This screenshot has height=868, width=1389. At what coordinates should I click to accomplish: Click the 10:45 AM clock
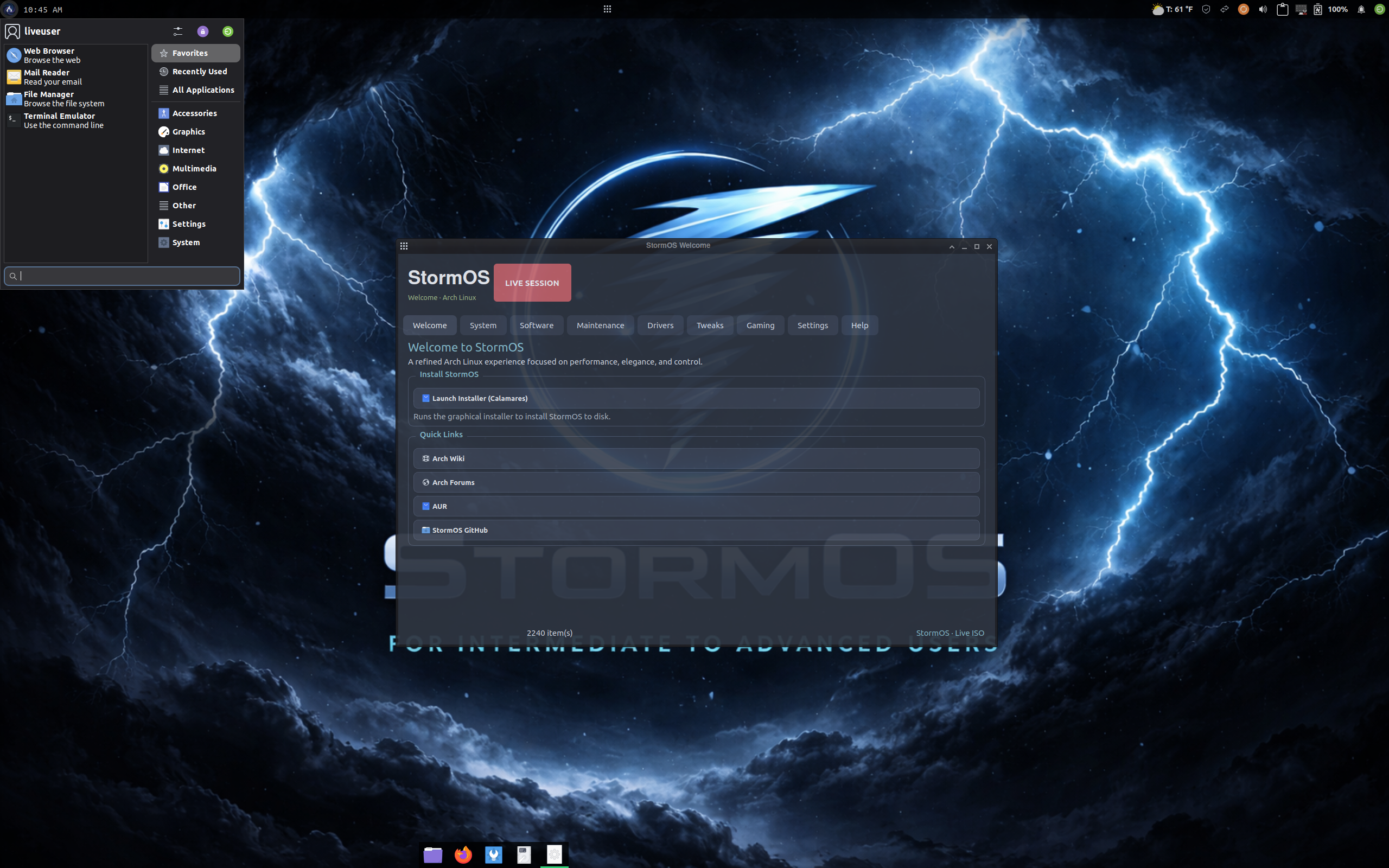pos(42,9)
